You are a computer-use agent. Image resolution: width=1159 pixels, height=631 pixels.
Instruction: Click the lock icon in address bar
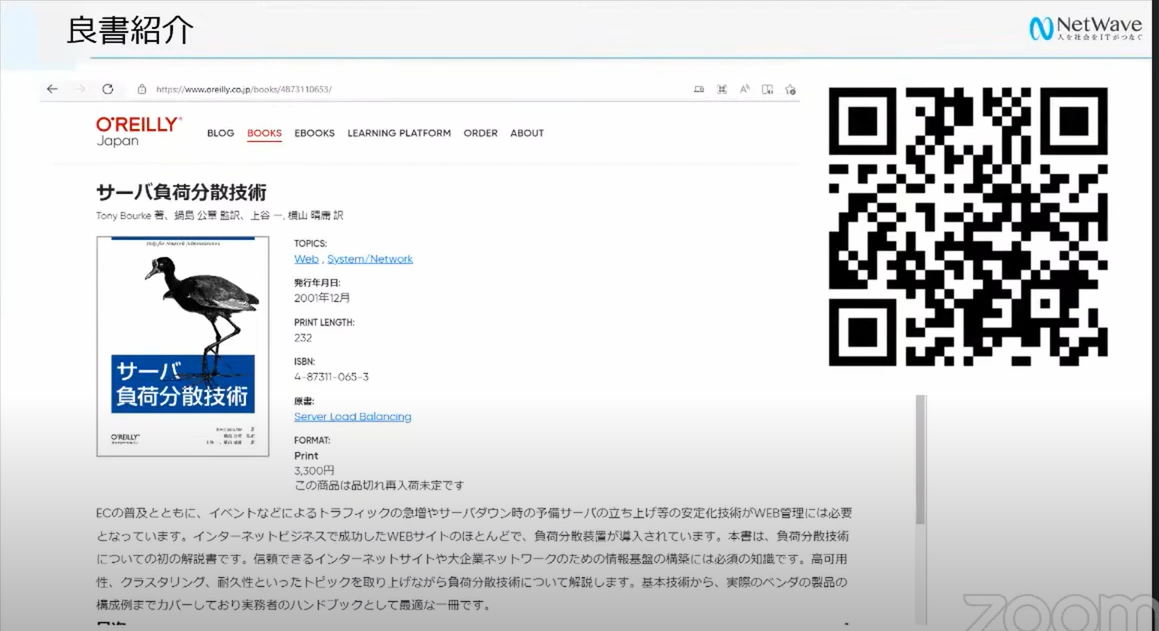(x=142, y=89)
